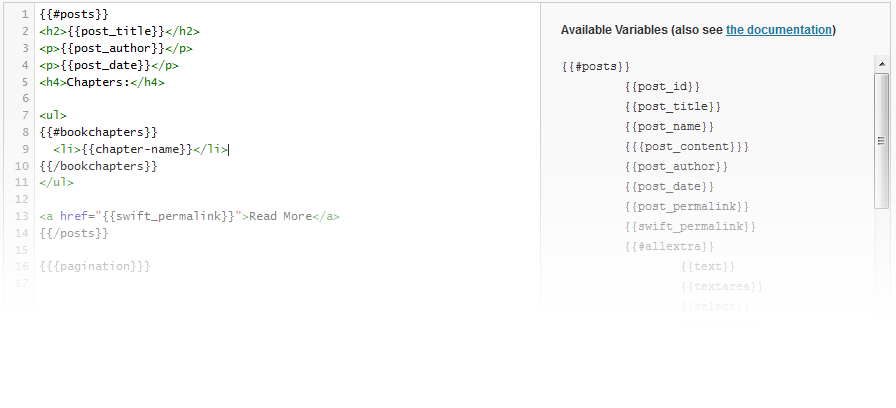896x408 pixels.
Task: Grab the variables list scrollbar thumb
Action: (x=881, y=141)
